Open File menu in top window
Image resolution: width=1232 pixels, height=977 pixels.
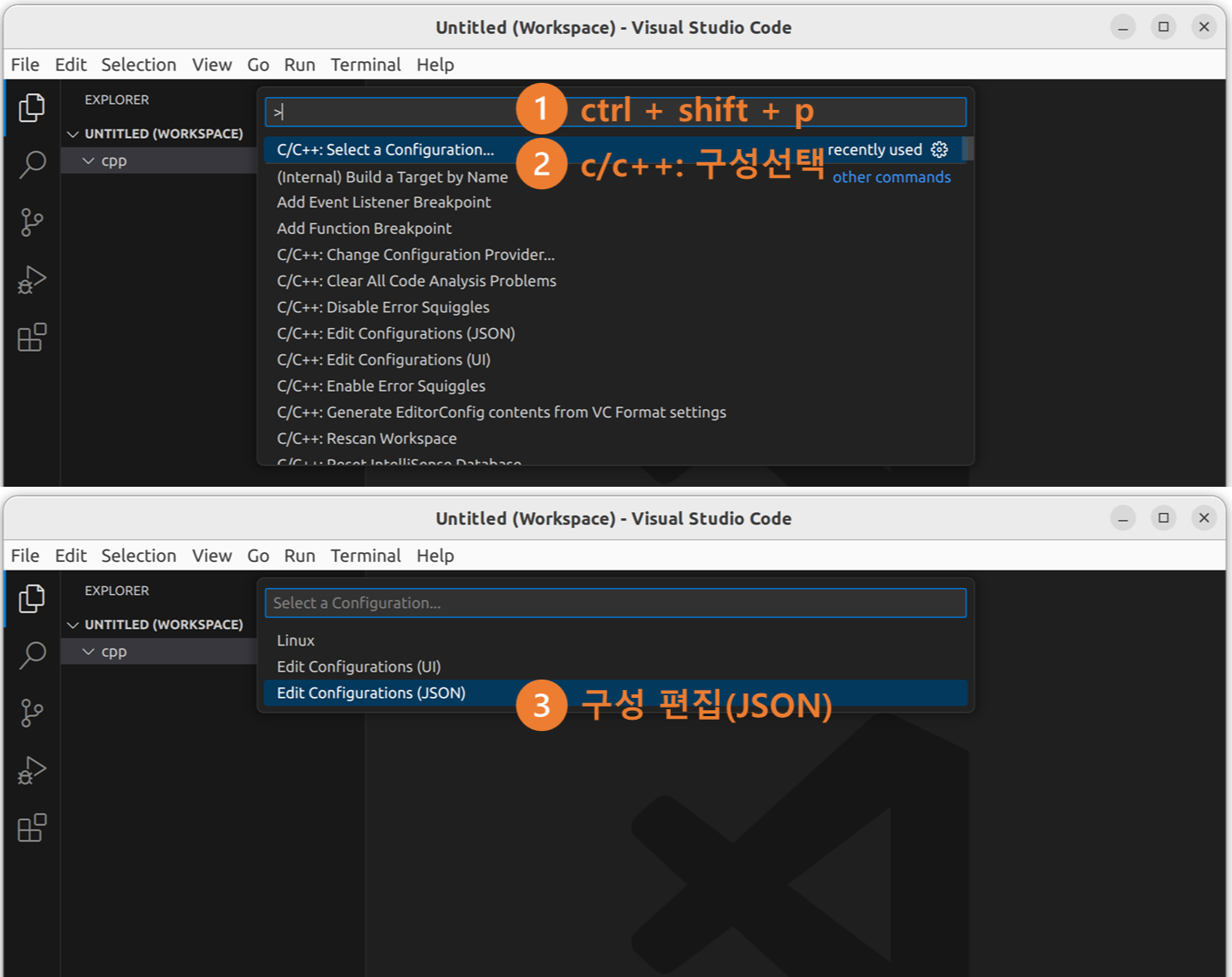pyautogui.click(x=25, y=65)
